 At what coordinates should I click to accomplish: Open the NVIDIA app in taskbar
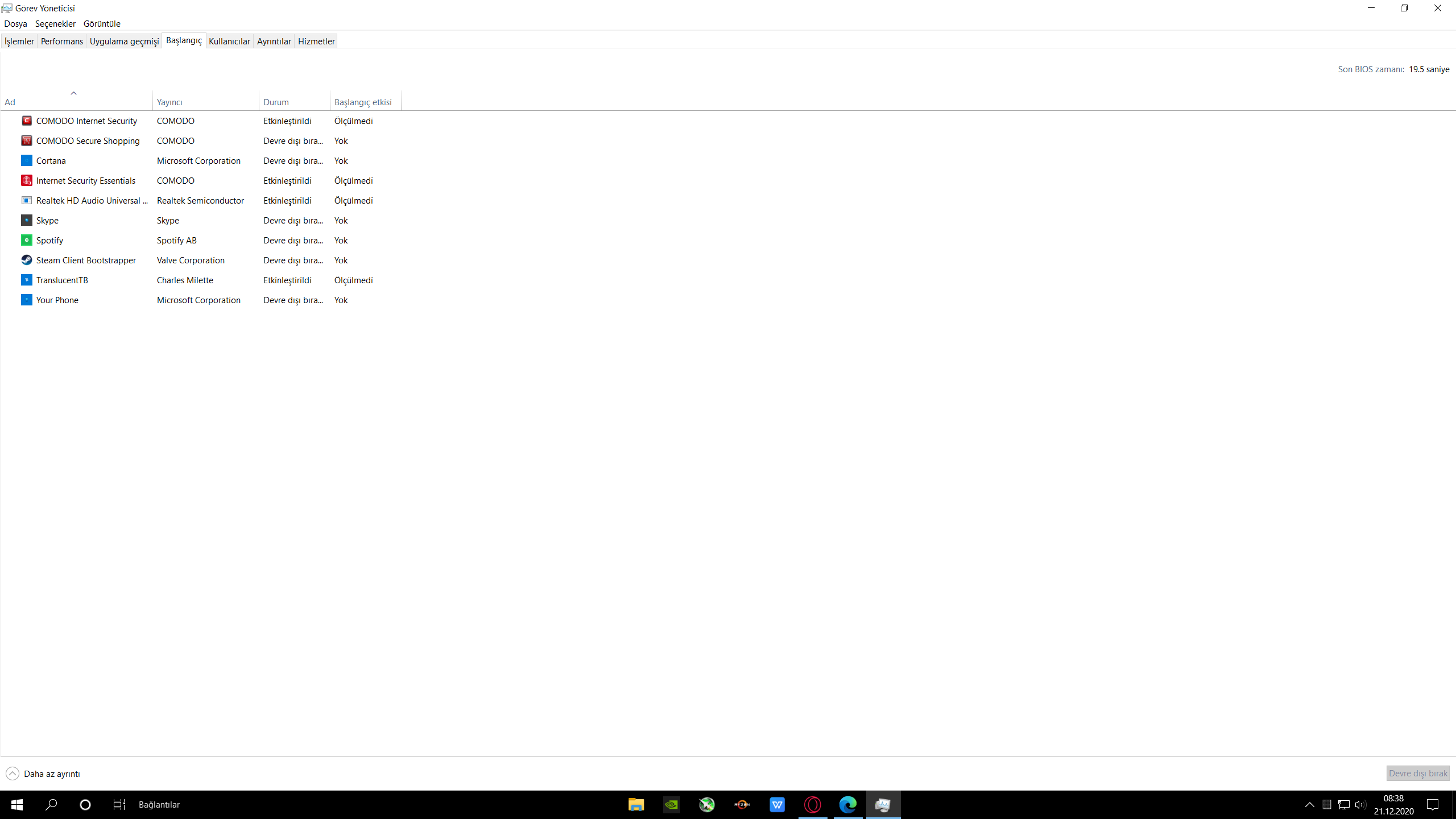[x=671, y=804]
